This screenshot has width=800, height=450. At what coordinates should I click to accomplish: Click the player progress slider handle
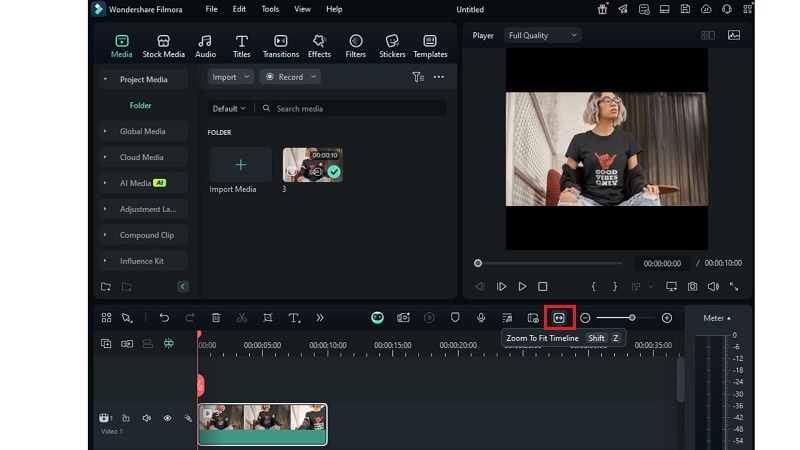[478, 263]
